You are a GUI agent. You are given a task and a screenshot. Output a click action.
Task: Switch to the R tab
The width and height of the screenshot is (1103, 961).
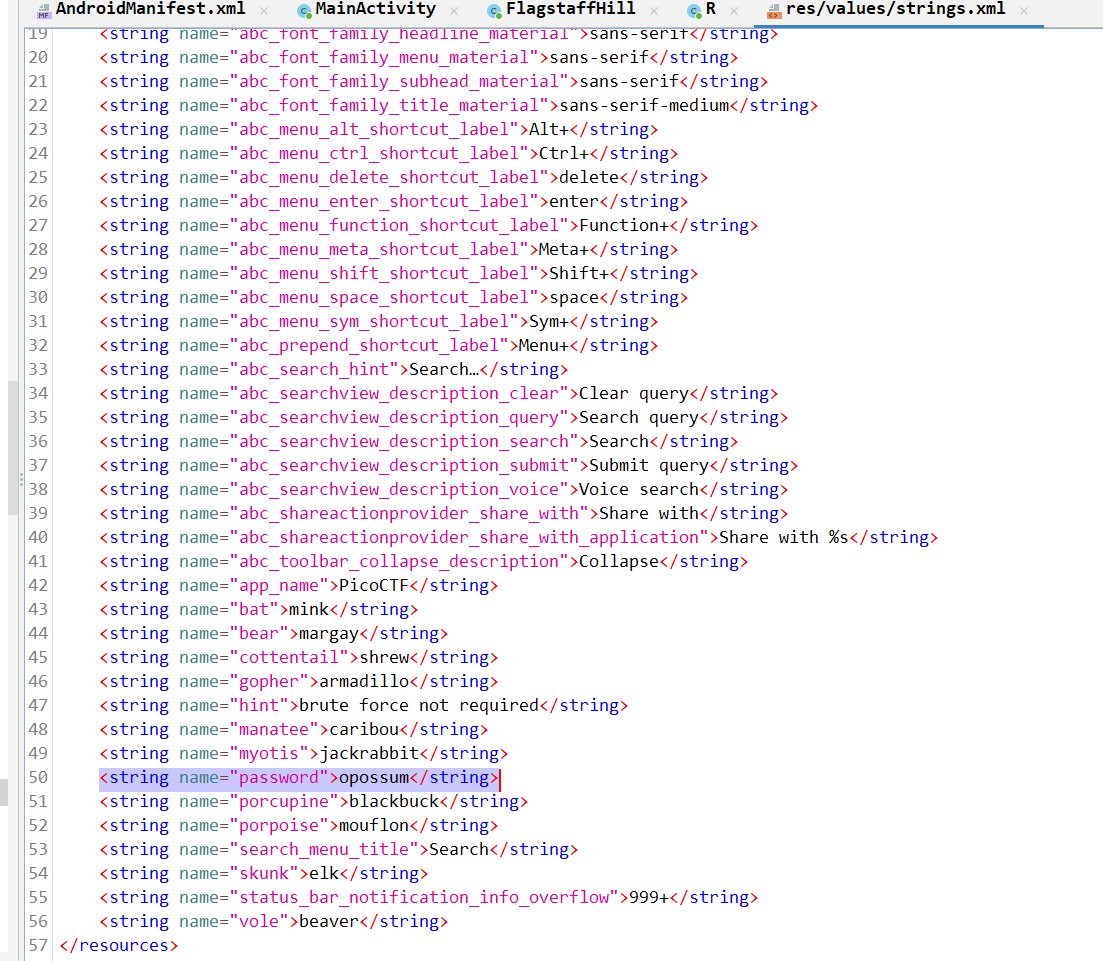coord(710,10)
